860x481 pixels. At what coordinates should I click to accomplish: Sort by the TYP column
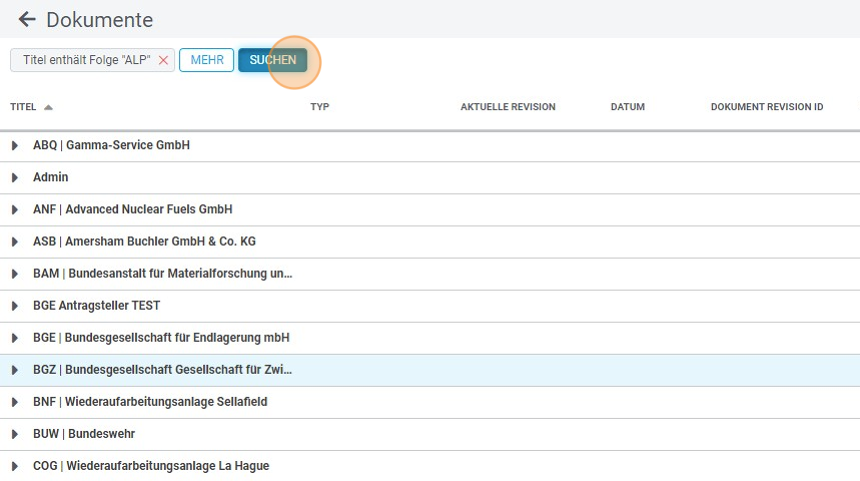[x=320, y=107]
